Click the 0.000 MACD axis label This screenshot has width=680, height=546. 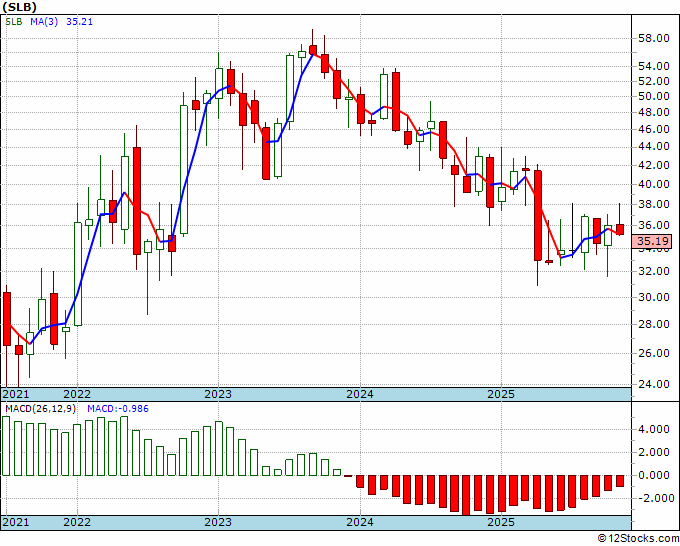click(654, 475)
